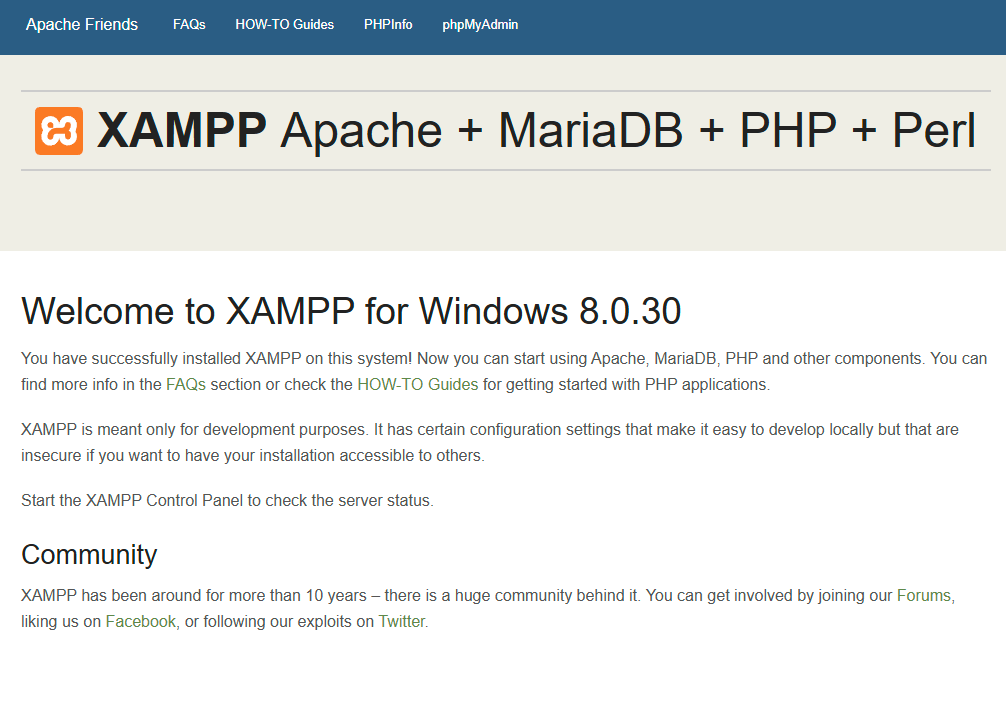Select HOW-TO Guides in the top navigation
The height and width of the screenshot is (727, 1006).
(x=284, y=24)
